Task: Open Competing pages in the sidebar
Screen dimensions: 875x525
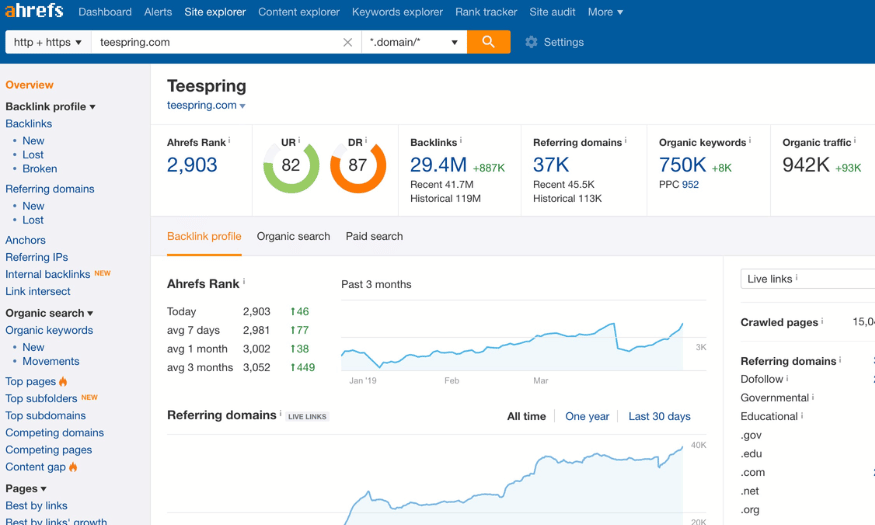Action: click(49, 450)
